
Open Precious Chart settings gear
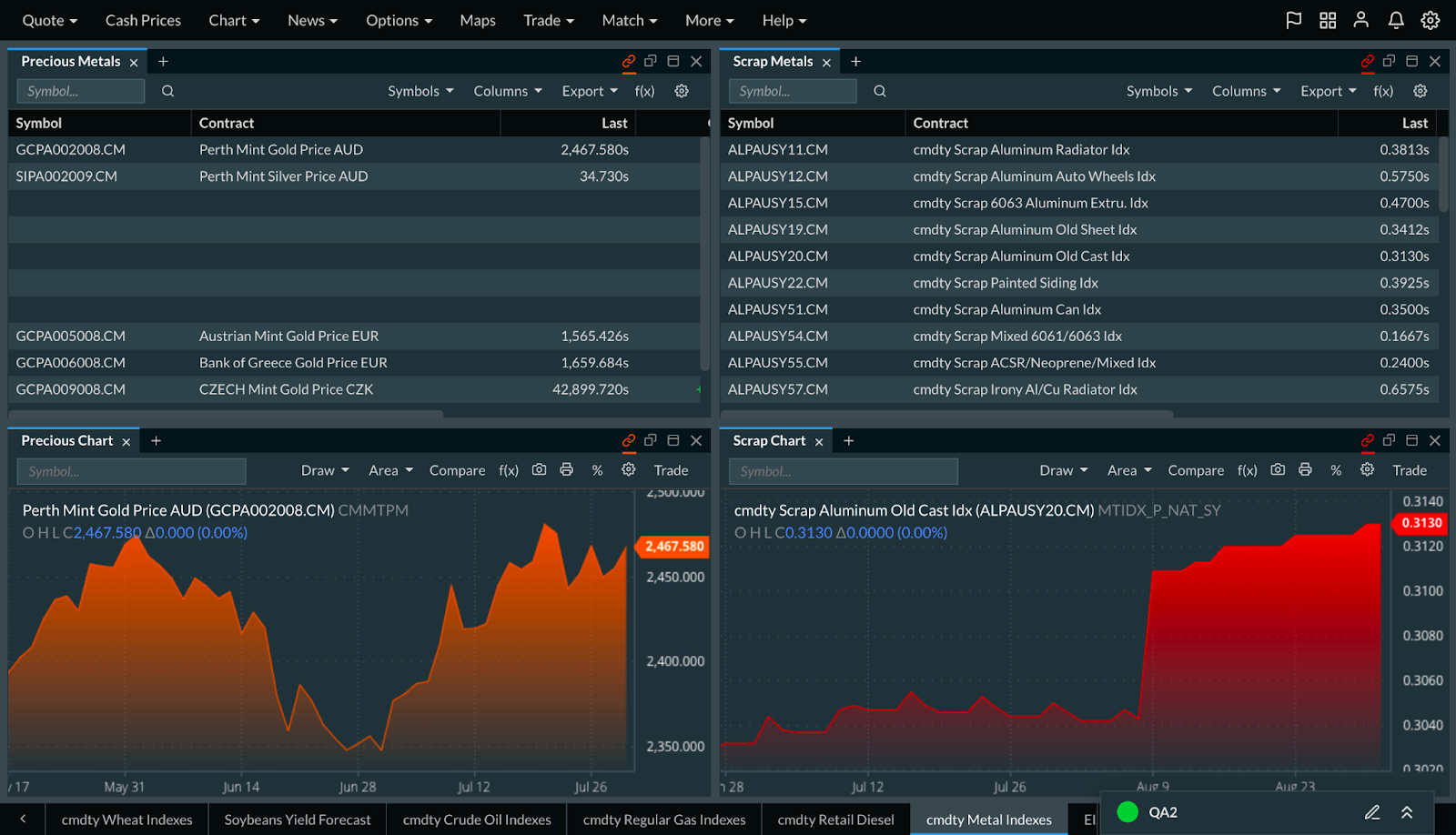629,469
